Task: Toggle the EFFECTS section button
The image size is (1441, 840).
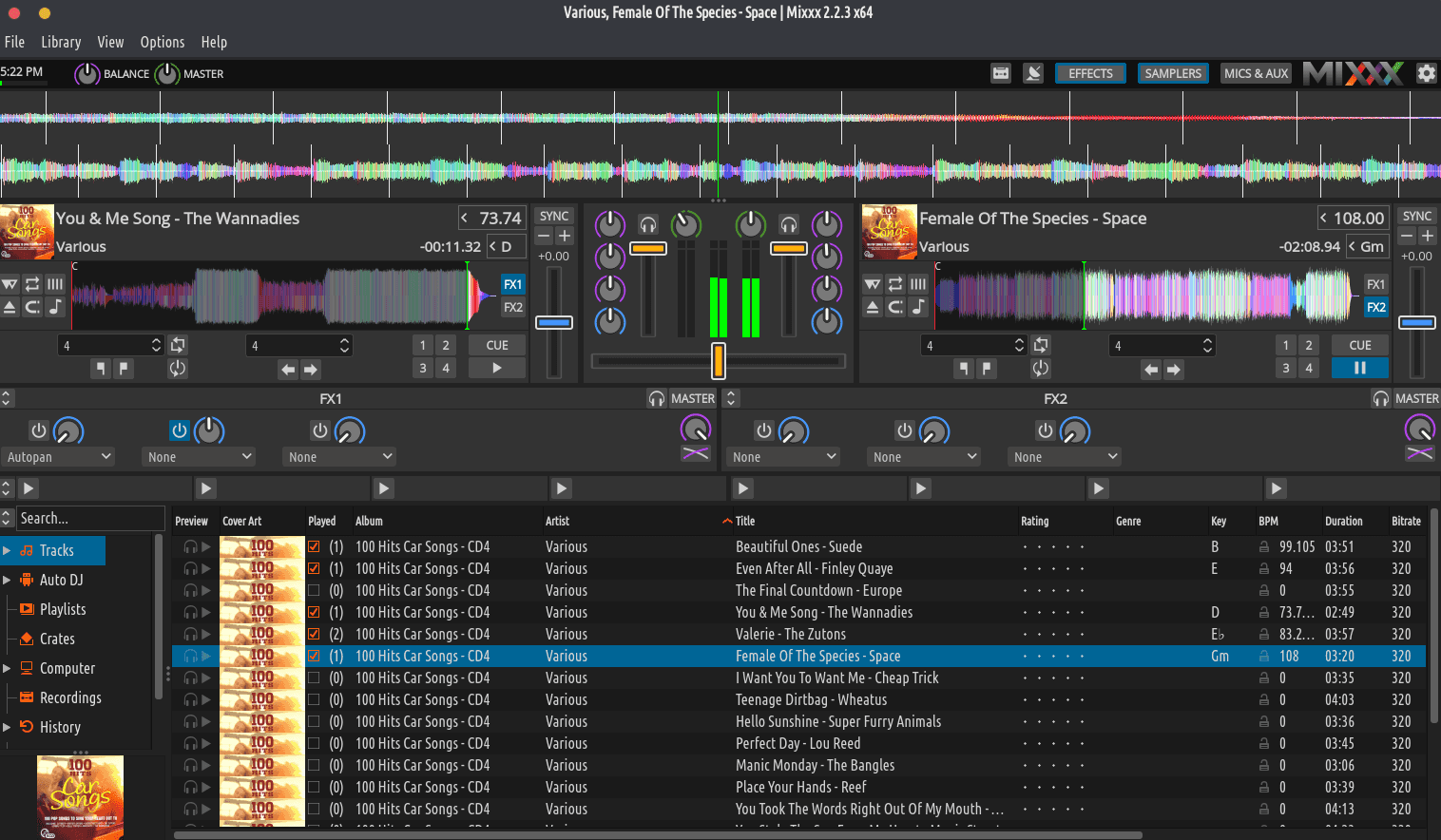Action: [1090, 73]
